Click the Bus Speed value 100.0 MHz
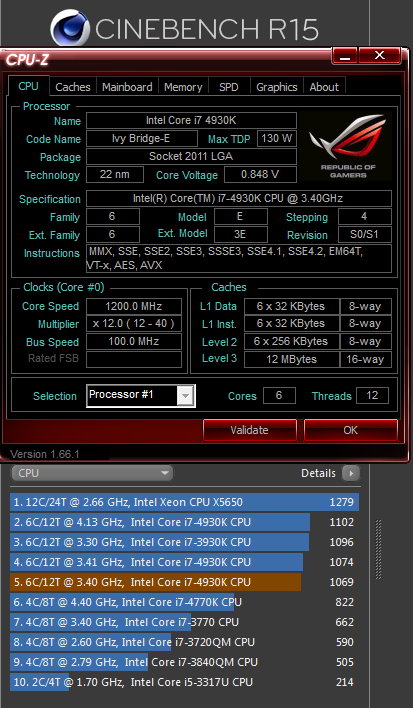This screenshot has height=708, width=413. [134, 341]
